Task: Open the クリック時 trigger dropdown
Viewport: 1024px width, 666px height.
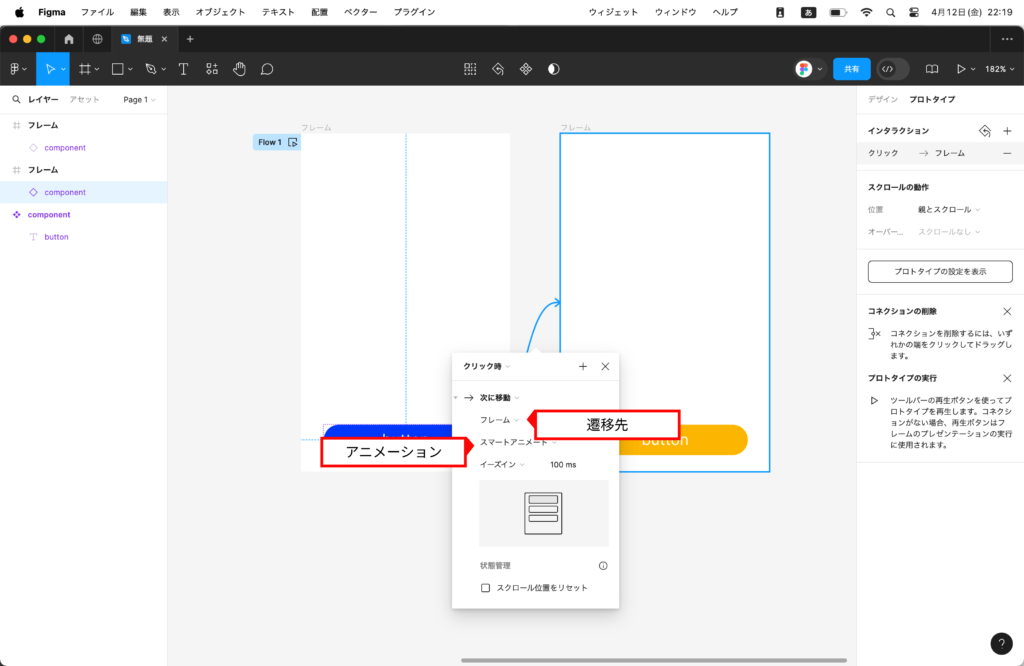Action: tap(487, 367)
